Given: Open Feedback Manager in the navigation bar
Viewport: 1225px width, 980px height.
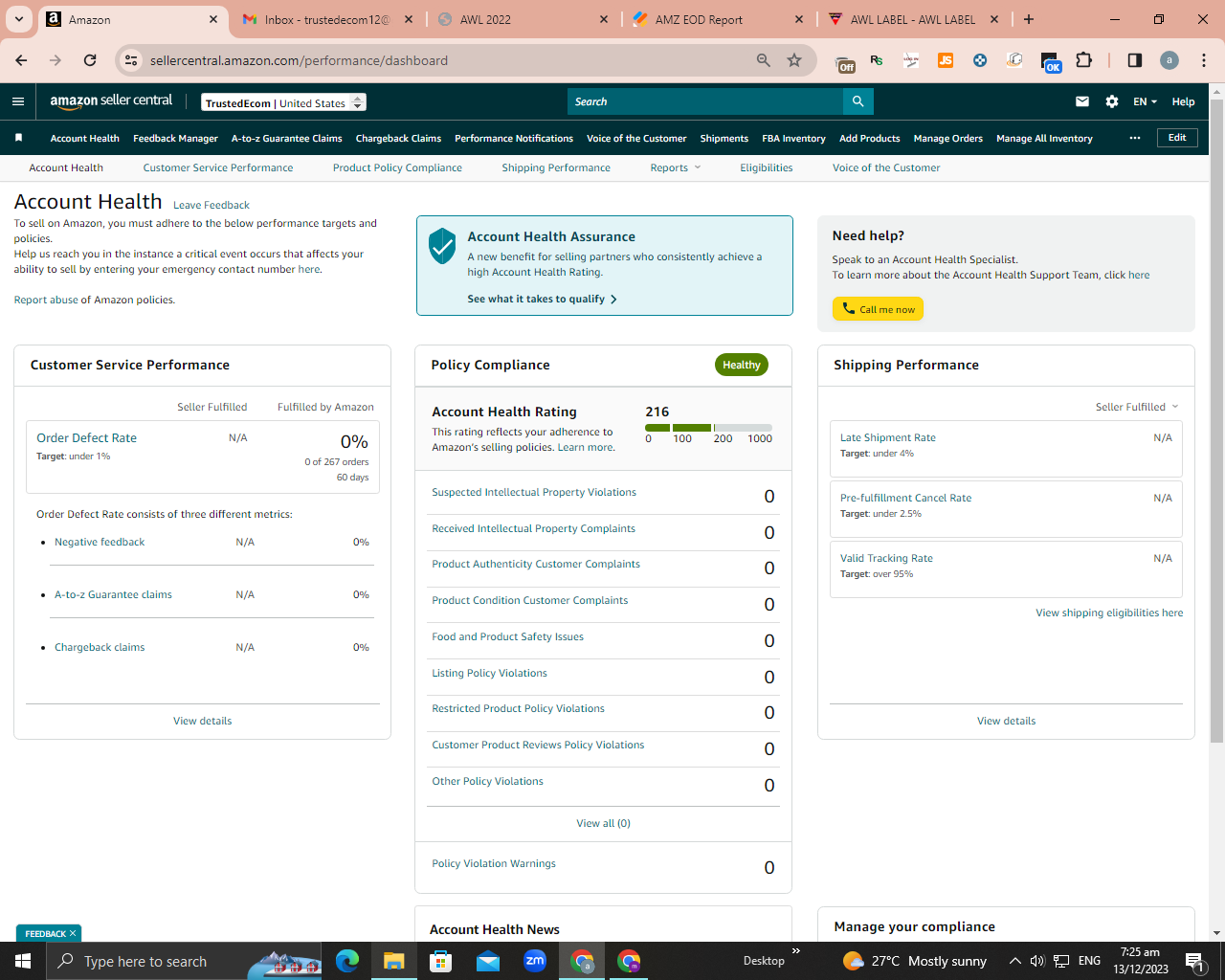Looking at the screenshot, I should click(x=175, y=138).
